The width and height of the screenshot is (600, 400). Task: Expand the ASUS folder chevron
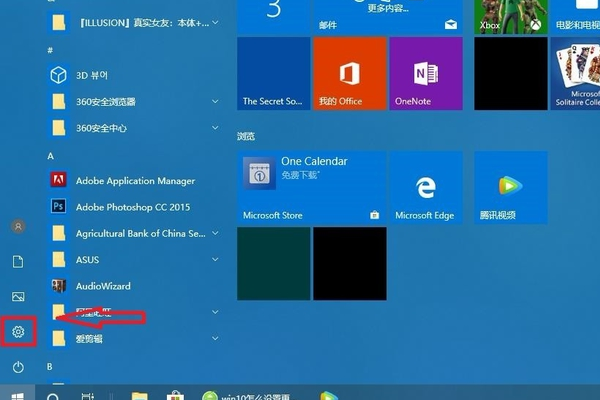pos(215,259)
